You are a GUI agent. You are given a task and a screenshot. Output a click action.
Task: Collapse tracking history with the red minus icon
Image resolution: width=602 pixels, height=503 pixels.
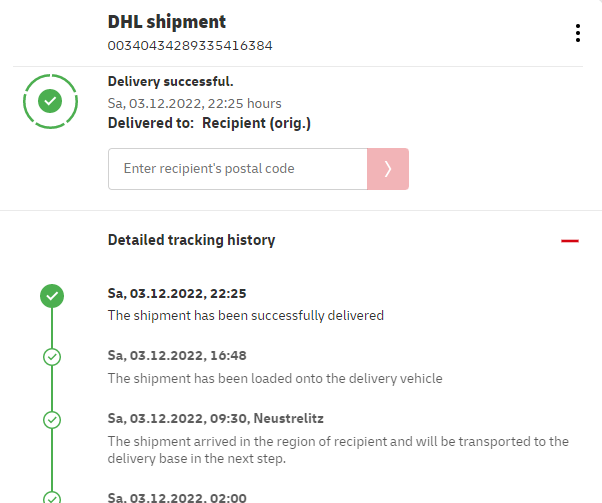coord(570,241)
